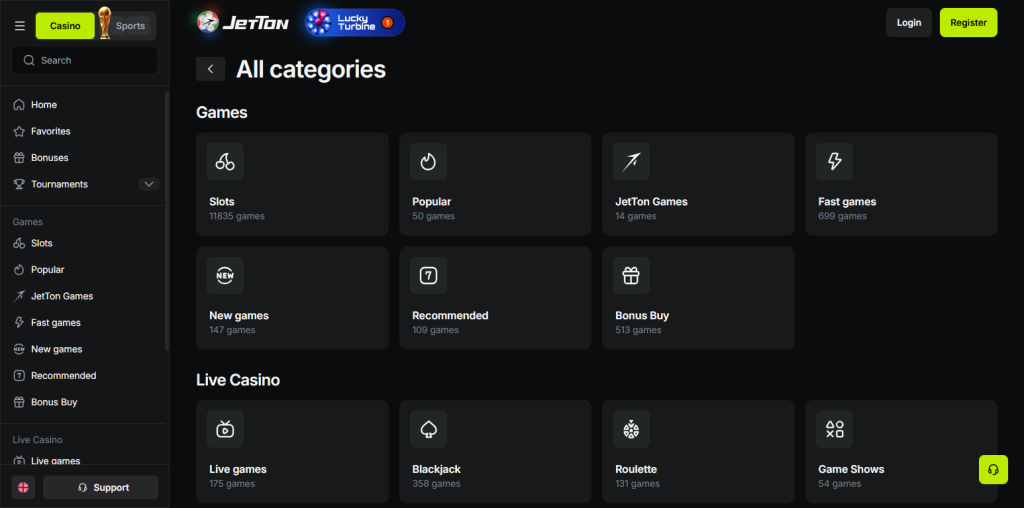Click sidebar Slots cherry icon
Image resolution: width=1024 pixels, height=508 pixels.
pyautogui.click(x=19, y=243)
